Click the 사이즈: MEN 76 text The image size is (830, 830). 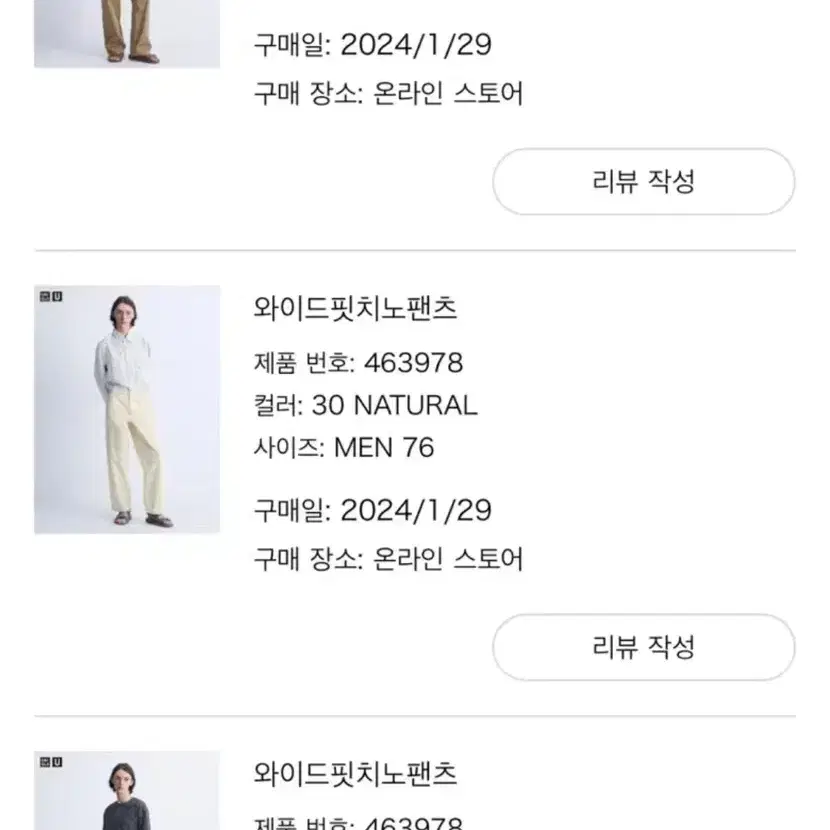pos(344,448)
